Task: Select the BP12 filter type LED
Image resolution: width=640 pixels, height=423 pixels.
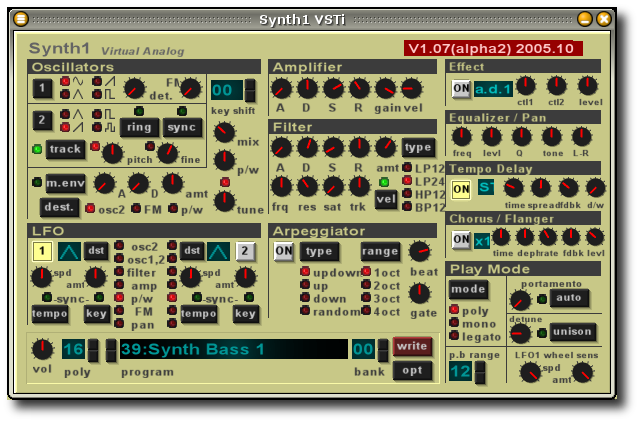Action: [407, 207]
